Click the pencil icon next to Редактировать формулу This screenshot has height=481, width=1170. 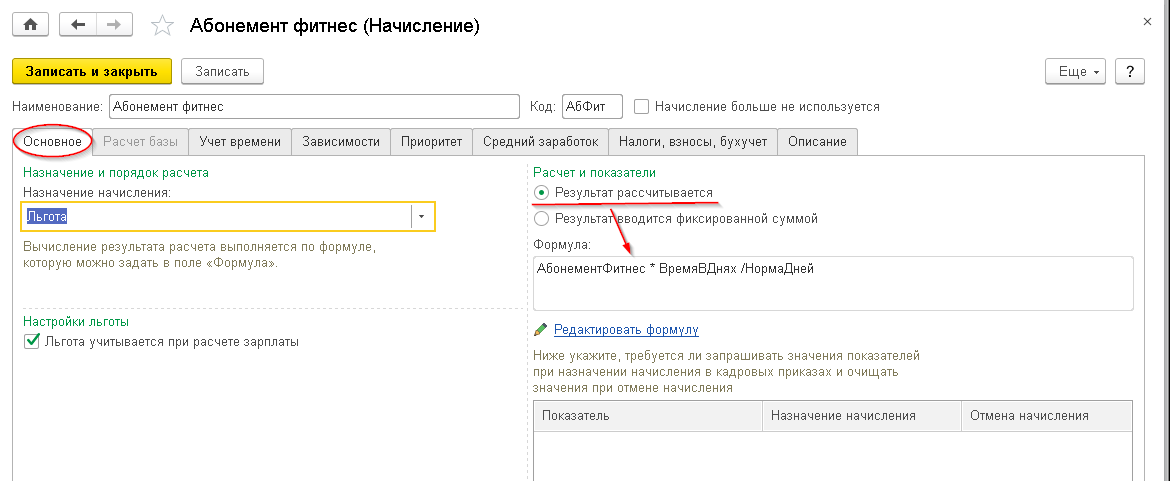click(x=541, y=330)
